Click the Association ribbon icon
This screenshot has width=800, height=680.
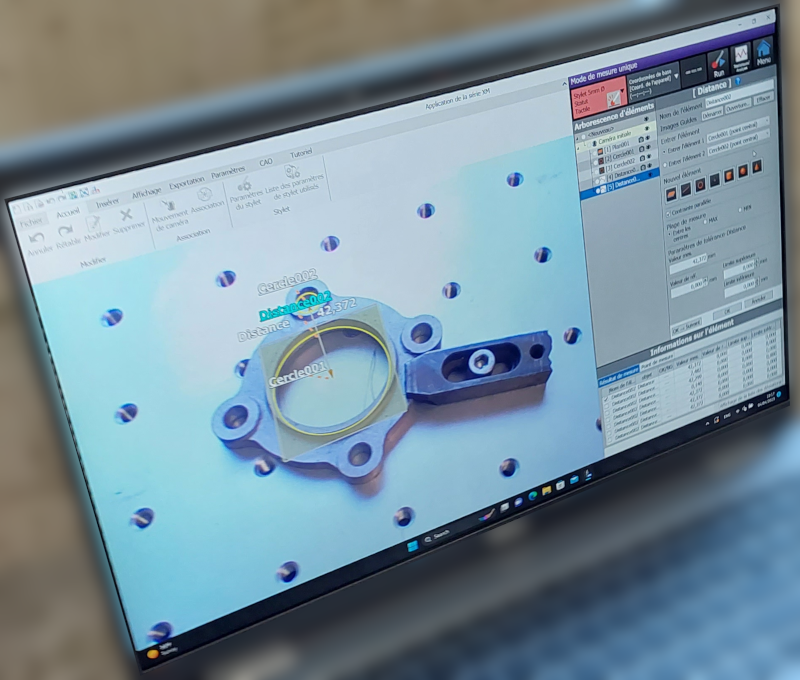(205, 194)
